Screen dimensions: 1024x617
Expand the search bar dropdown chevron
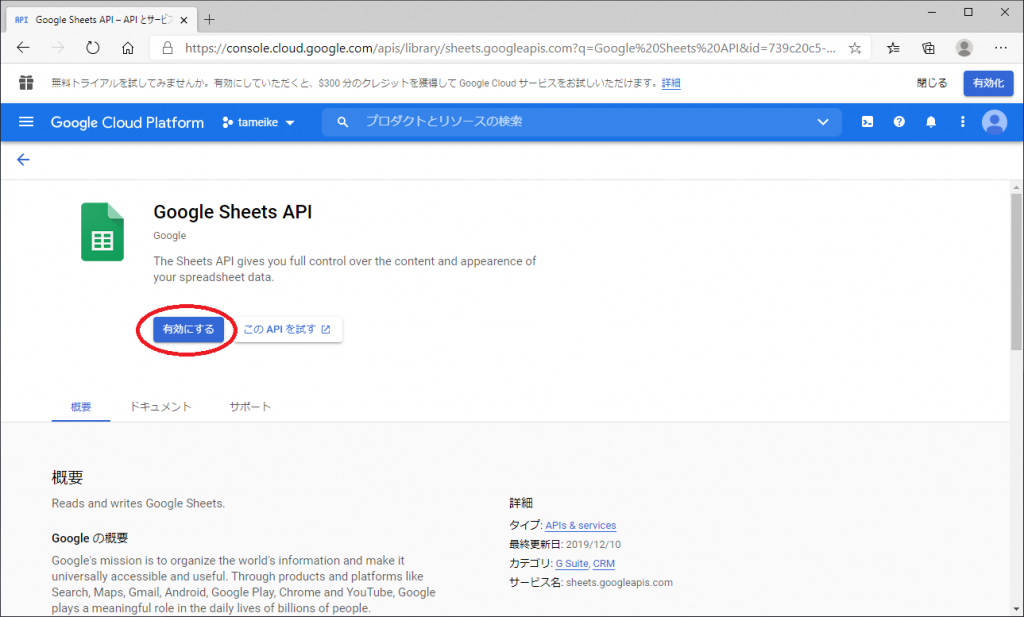point(822,122)
